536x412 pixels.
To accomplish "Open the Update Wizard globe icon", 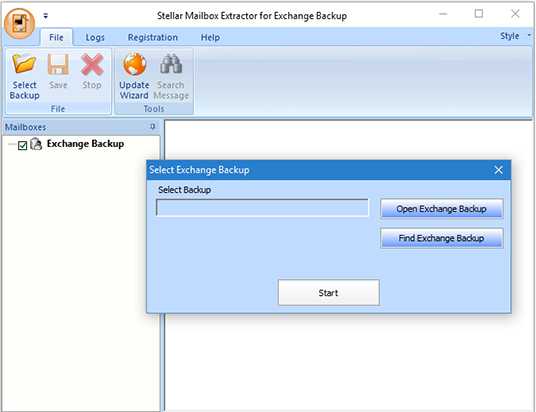I will [135, 64].
